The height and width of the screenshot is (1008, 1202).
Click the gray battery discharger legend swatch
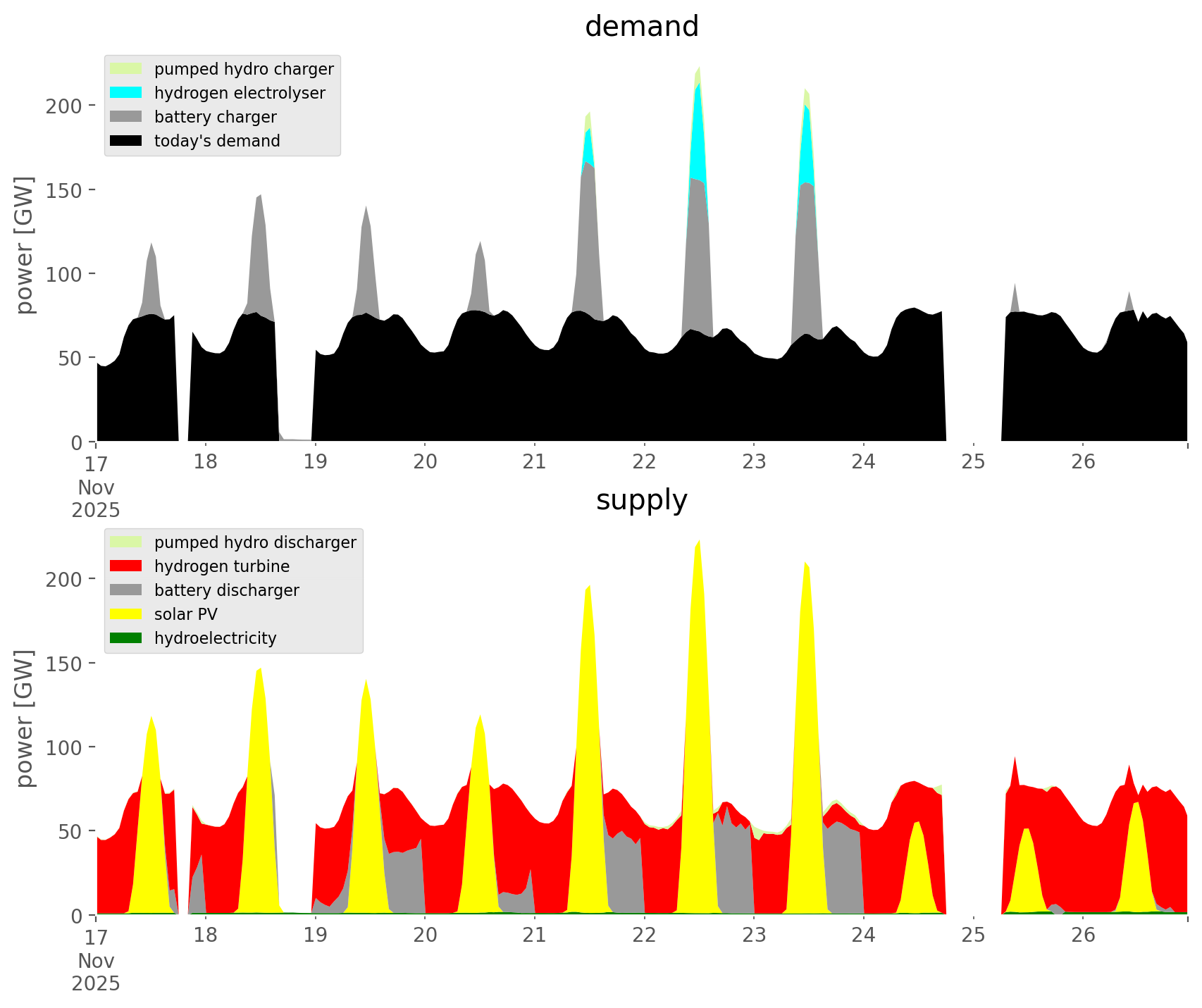pyautogui.click(x=126, y=590)
